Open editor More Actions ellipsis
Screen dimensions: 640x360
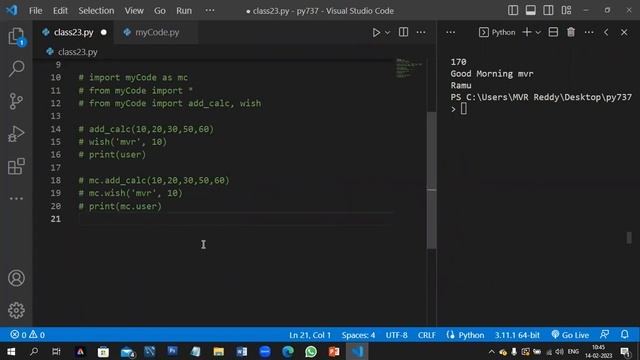[421, 32]
